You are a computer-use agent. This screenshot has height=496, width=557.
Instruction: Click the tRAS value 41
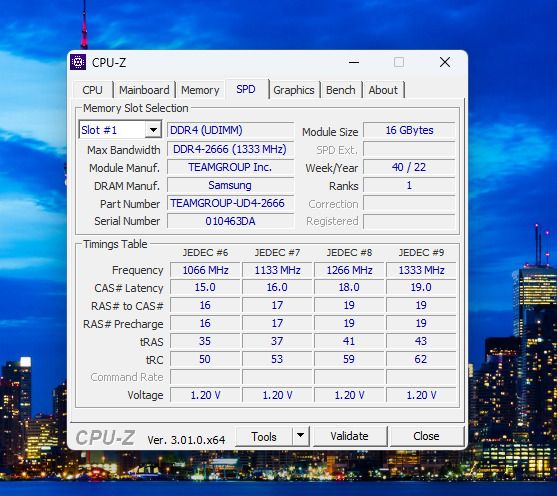[349, 341]
